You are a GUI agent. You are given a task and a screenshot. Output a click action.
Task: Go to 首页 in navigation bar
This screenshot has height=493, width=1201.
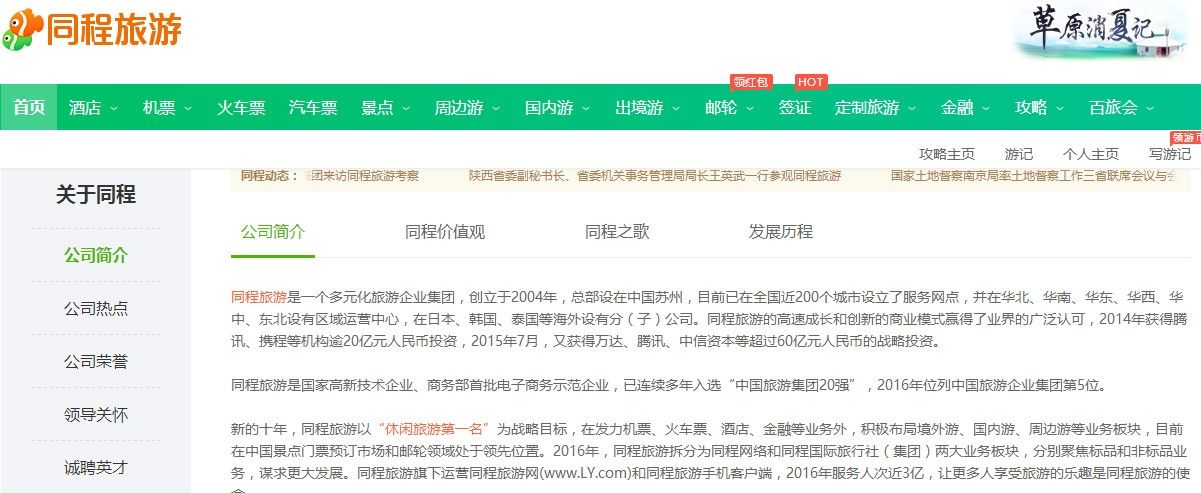[x=28, y=108]
